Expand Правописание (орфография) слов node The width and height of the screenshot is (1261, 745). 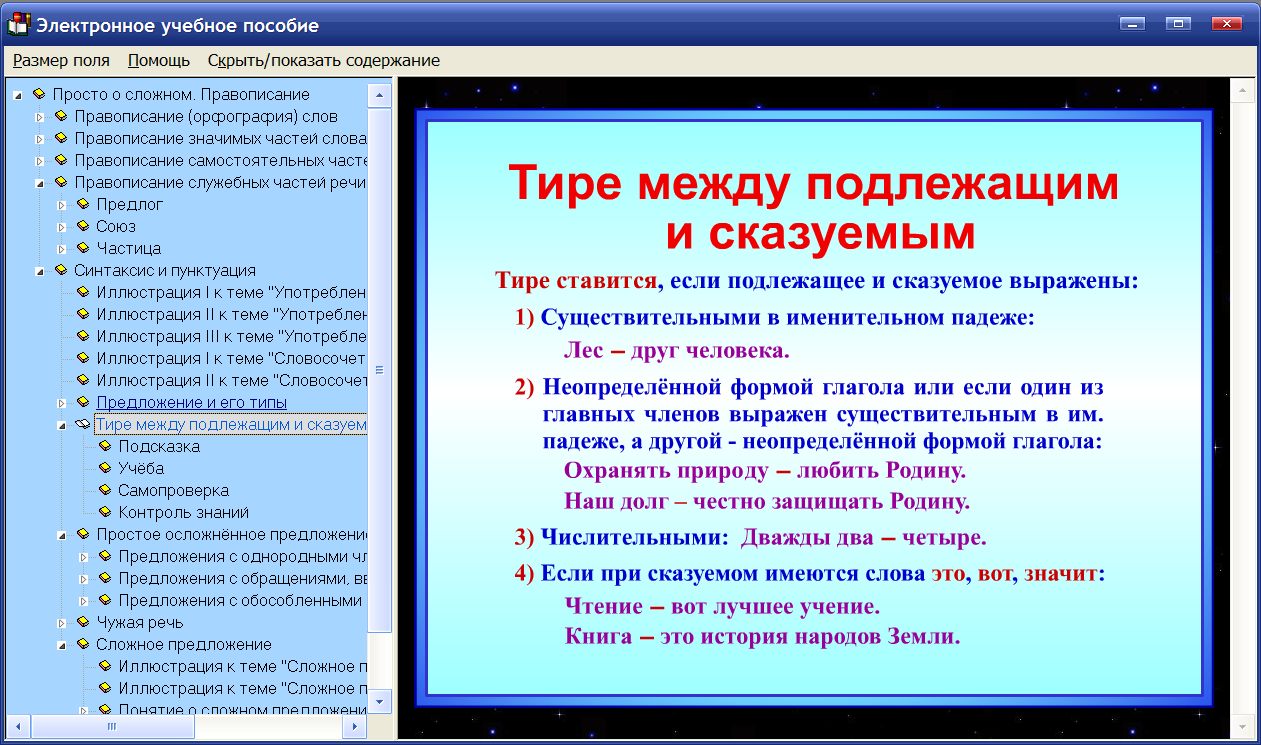(x=40, y=117)
